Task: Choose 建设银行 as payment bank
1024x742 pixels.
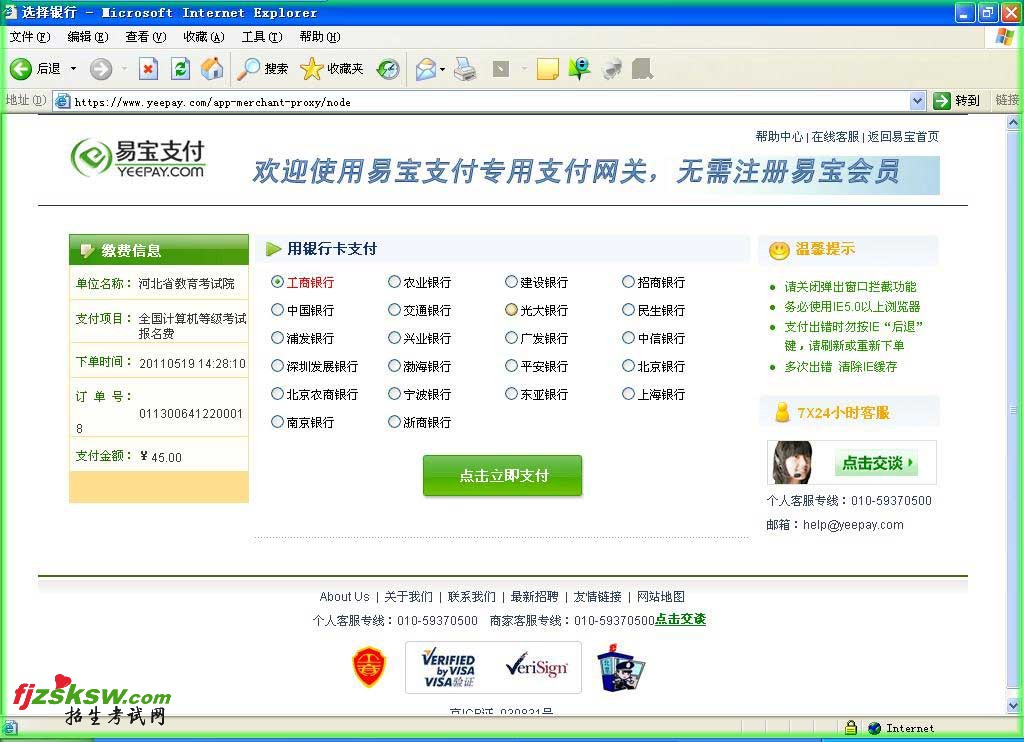Action: 511,282
